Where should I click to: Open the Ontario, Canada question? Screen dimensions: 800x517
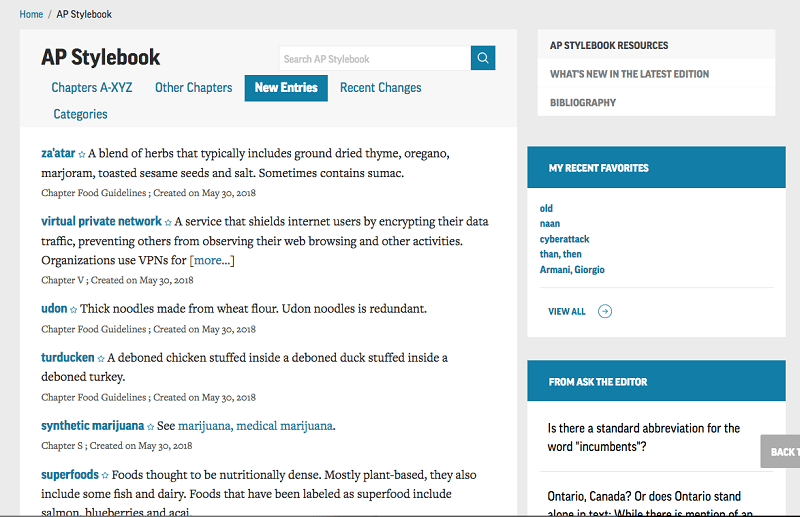click(650, 503)
